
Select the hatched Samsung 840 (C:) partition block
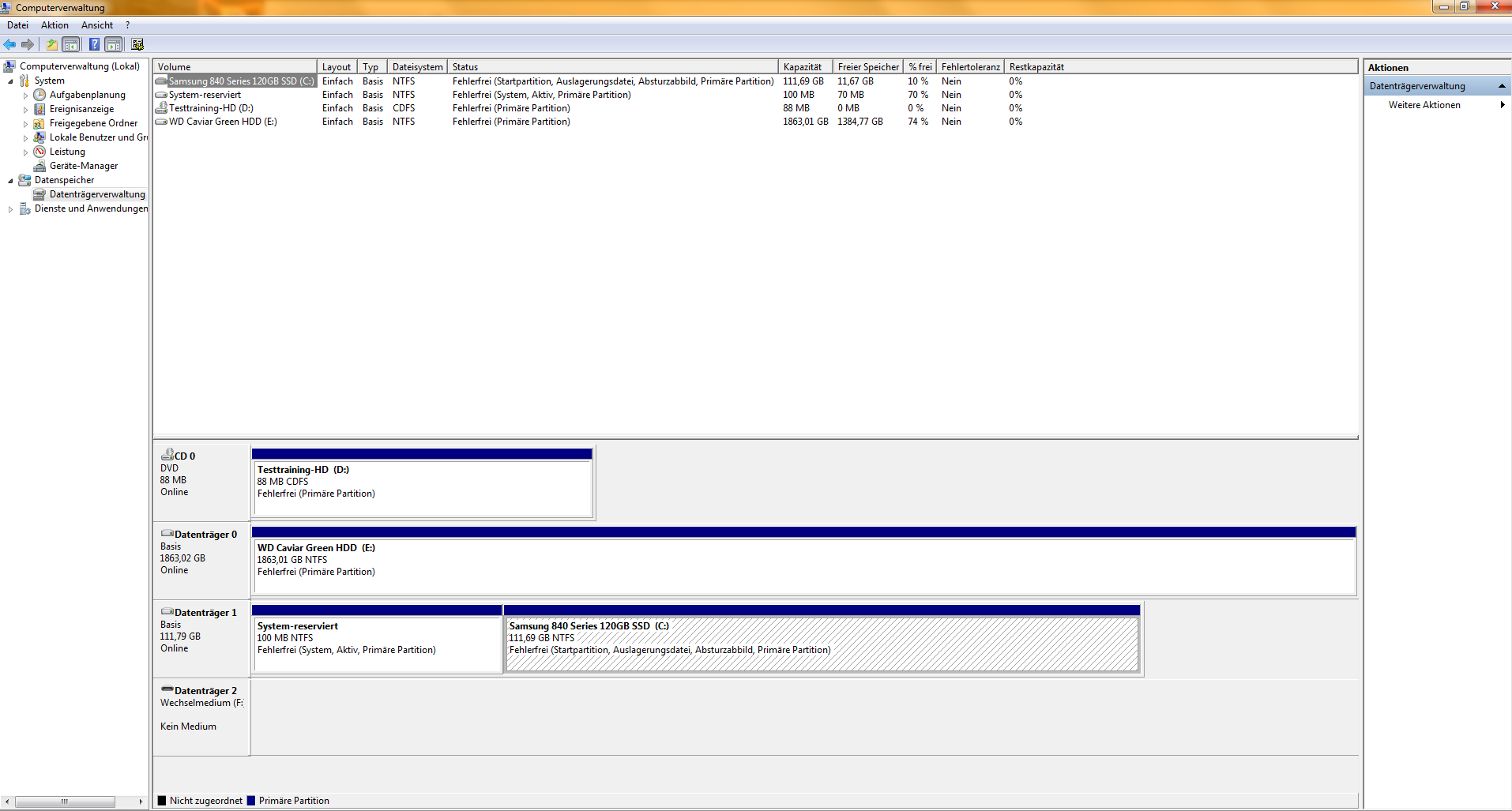(822, 639)
